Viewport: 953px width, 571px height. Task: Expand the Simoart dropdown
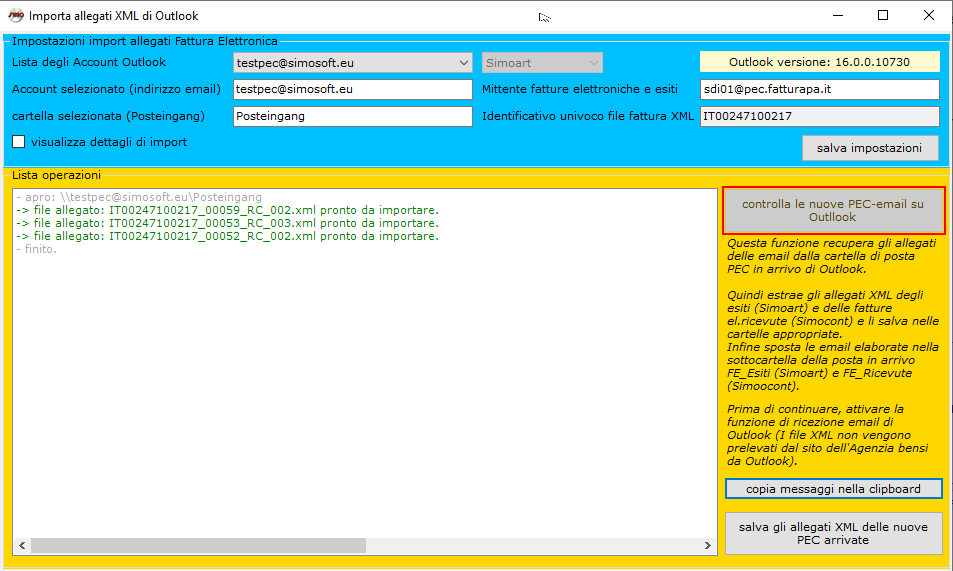594,63
